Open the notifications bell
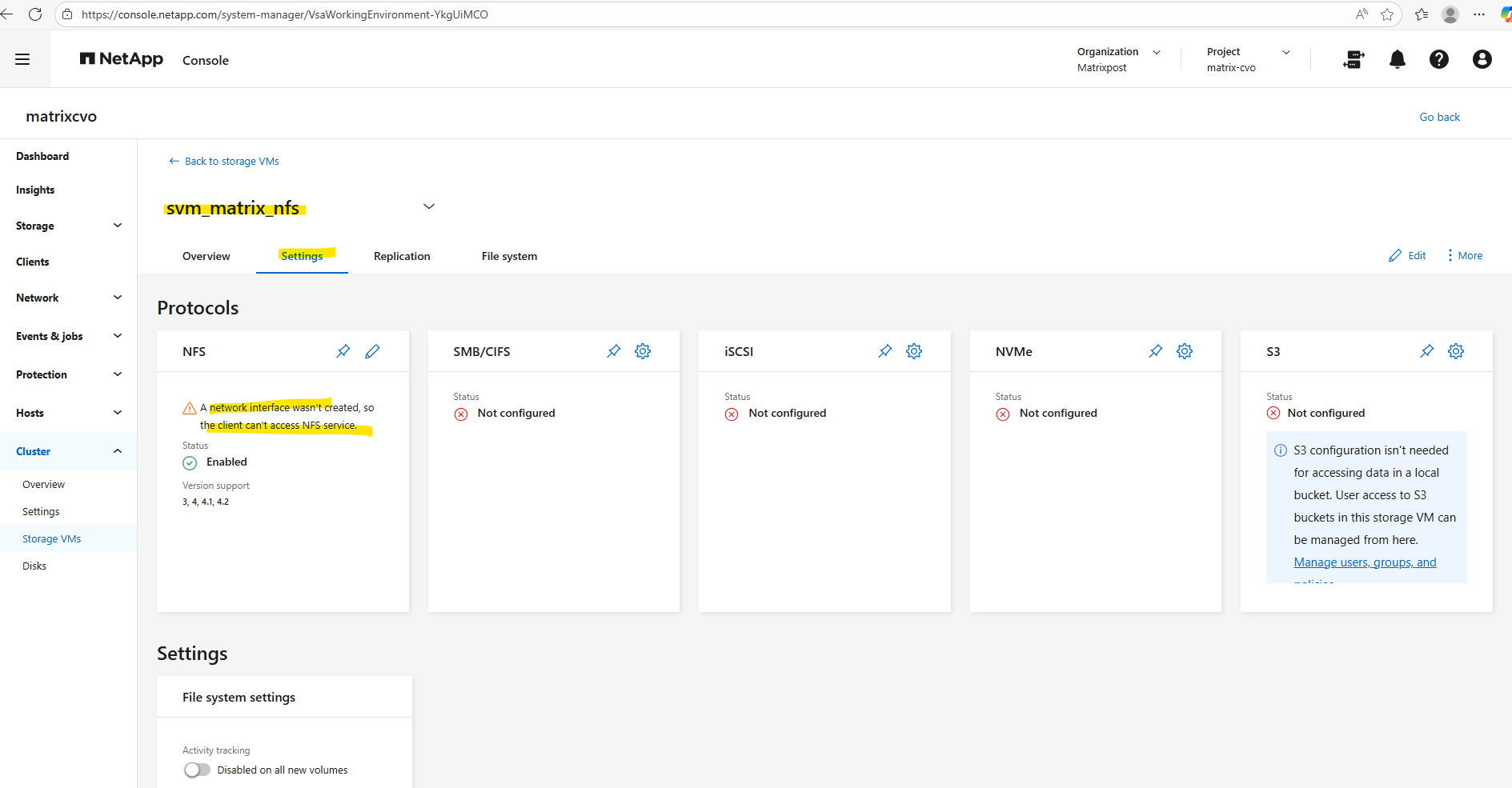Viewport: 1512px width, 788px height. [x=1398, y=59]
